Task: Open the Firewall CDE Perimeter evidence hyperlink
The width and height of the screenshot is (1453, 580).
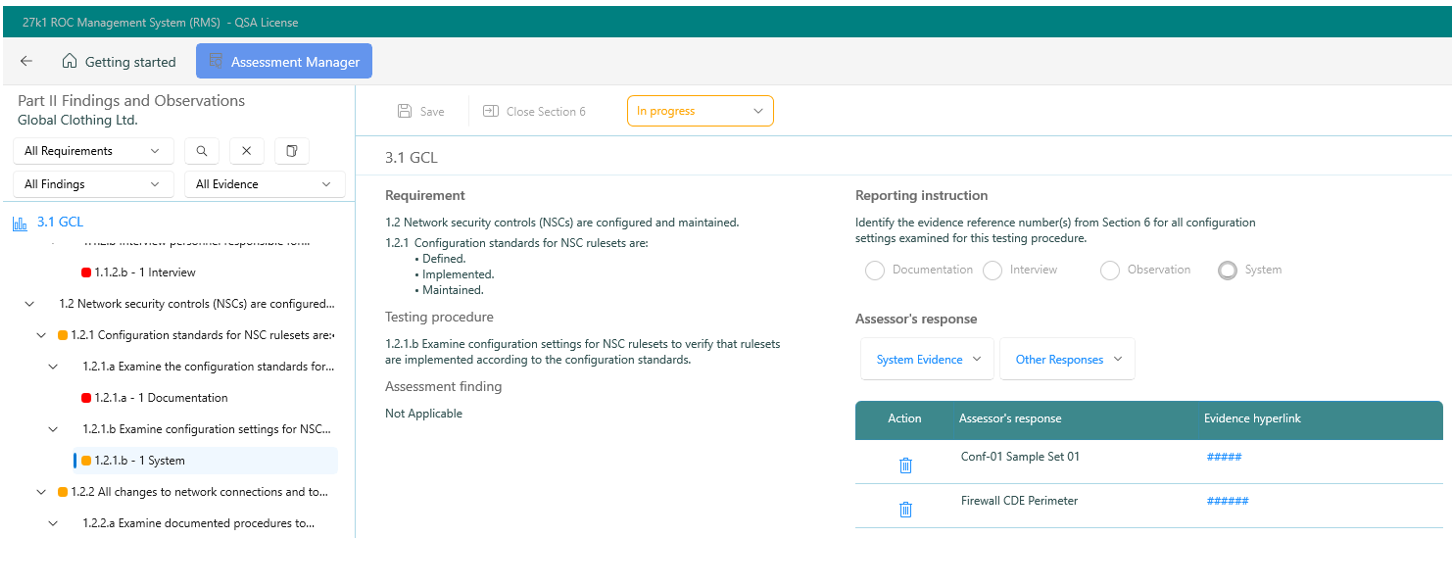Action: point(1227,501)
